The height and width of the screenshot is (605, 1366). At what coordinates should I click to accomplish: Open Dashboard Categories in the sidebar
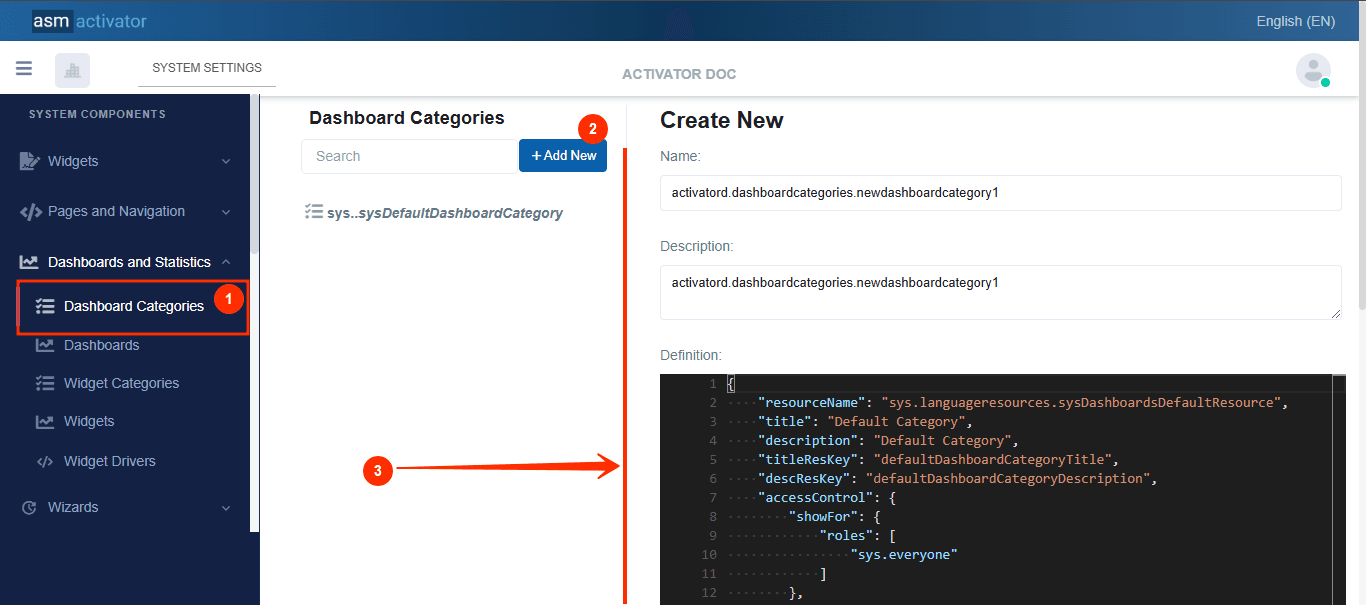134,306
